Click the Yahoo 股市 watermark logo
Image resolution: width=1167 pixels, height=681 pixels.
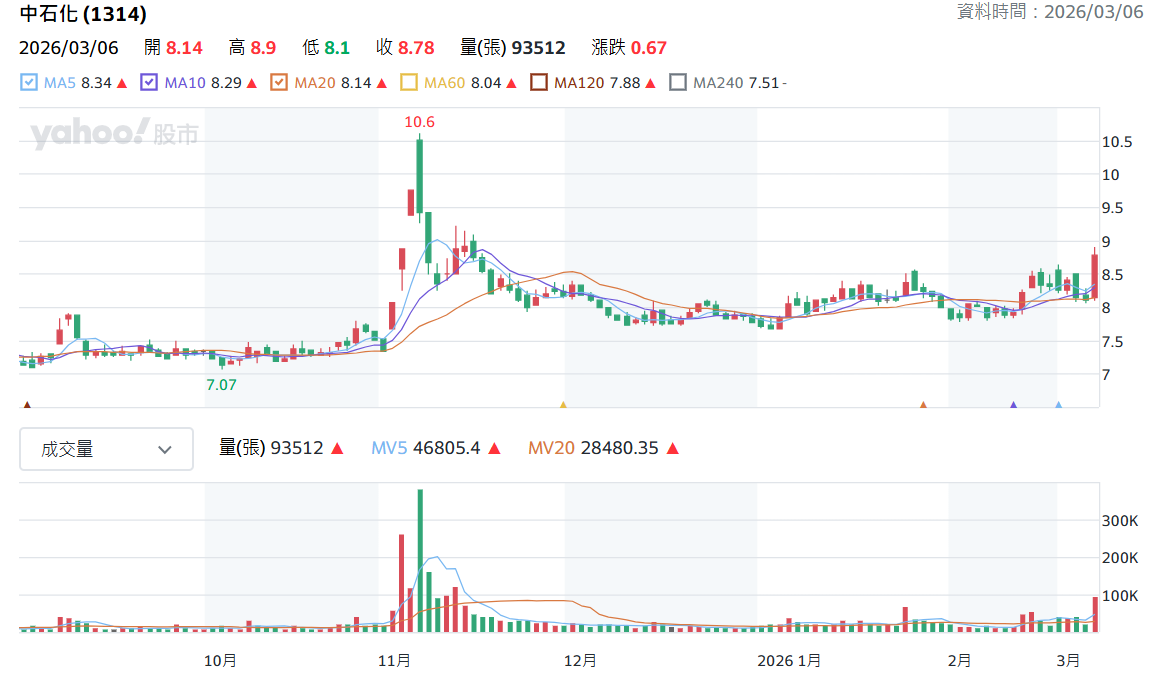click(115, 134)
